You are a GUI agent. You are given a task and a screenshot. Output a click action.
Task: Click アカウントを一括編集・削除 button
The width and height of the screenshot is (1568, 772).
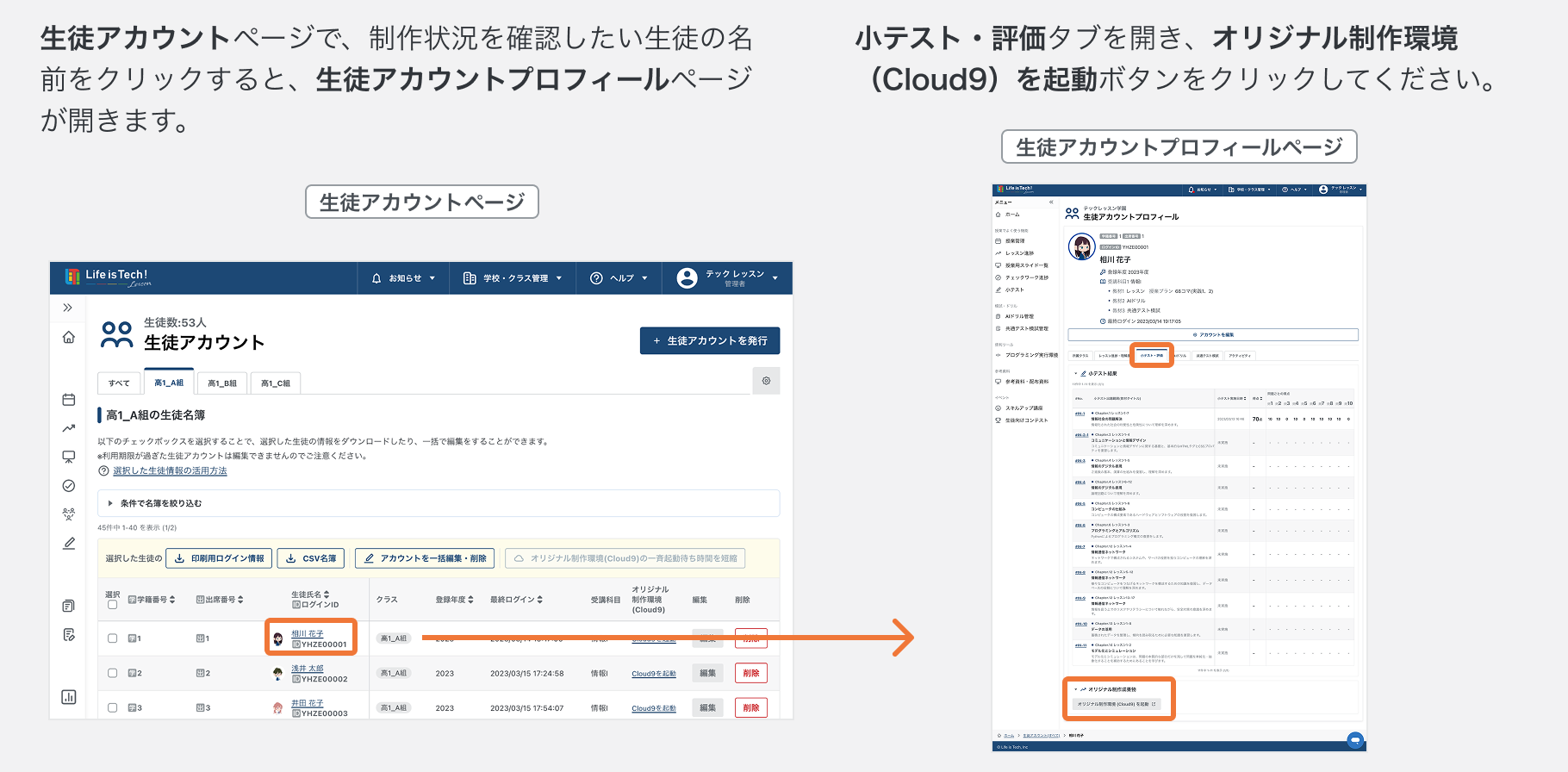[x=425, y=558]
